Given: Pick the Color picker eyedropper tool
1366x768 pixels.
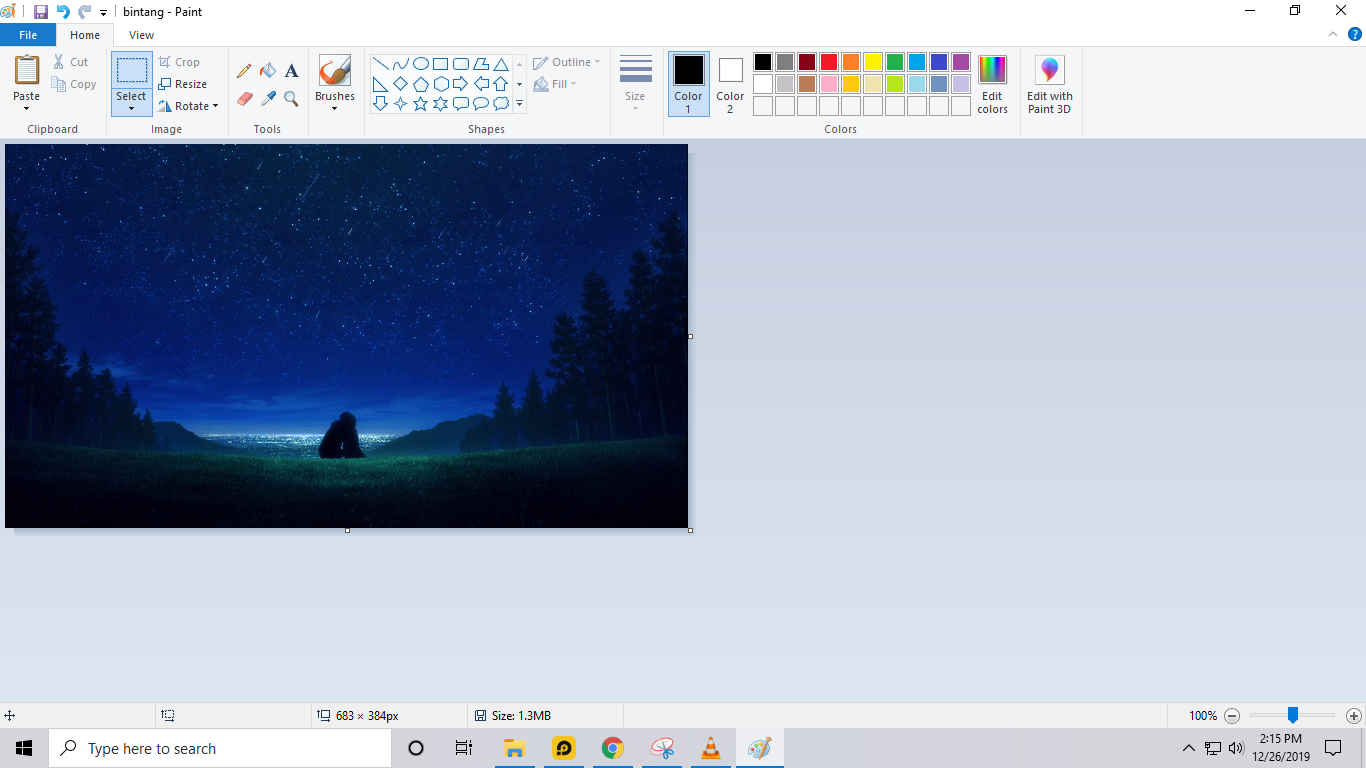Looking at the screenshot, I should (x=267, y=99).
